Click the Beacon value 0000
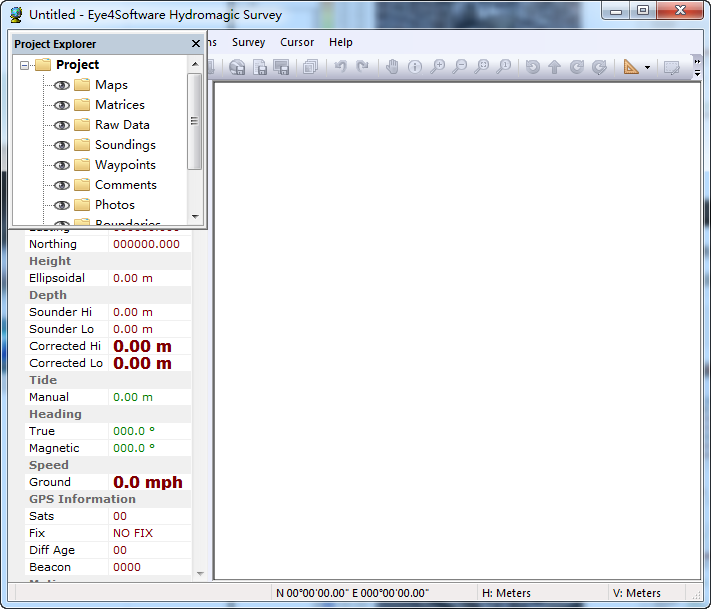 (127, 567)
